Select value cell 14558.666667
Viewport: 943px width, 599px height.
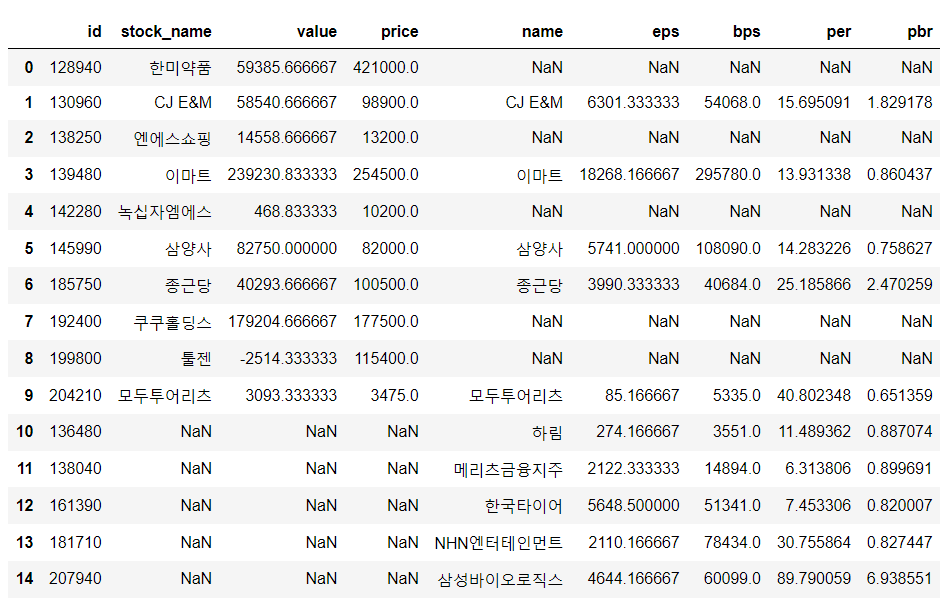tap(286, 138)
